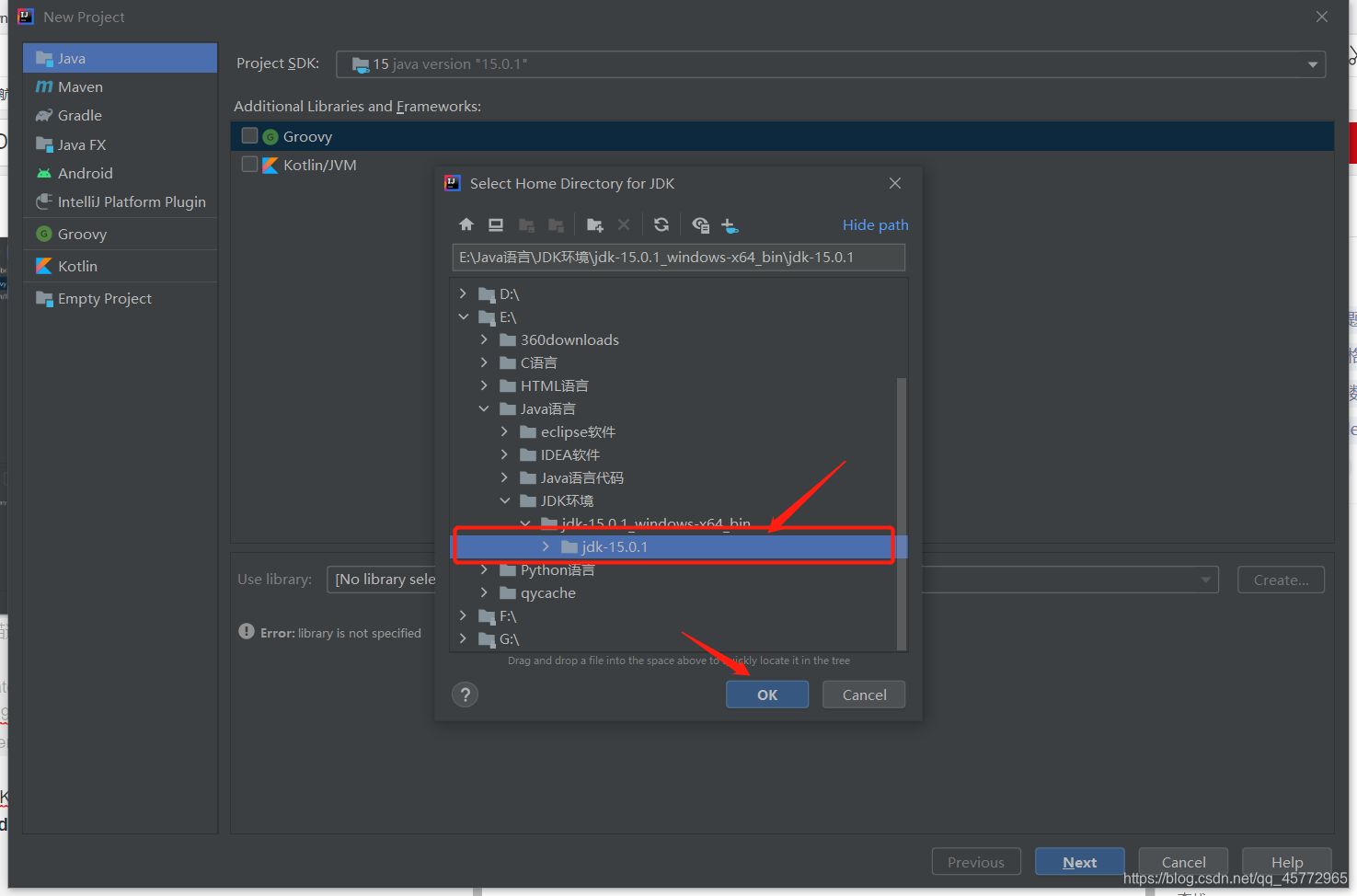
Task: Jump to the Desktop directory icon
Action: click(x=496, y=224)
